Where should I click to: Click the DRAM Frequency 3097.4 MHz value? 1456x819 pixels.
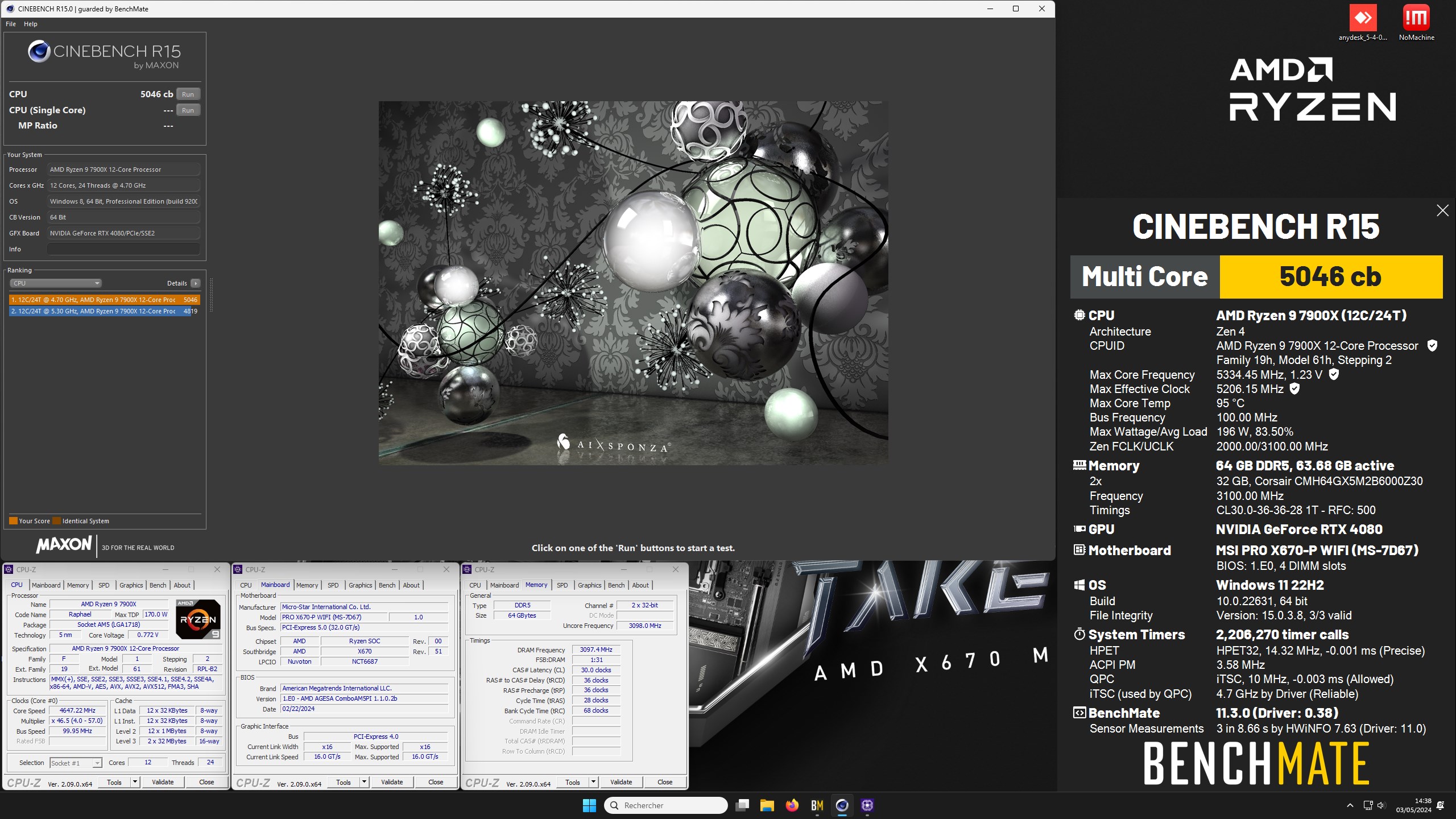click(596, 650)
